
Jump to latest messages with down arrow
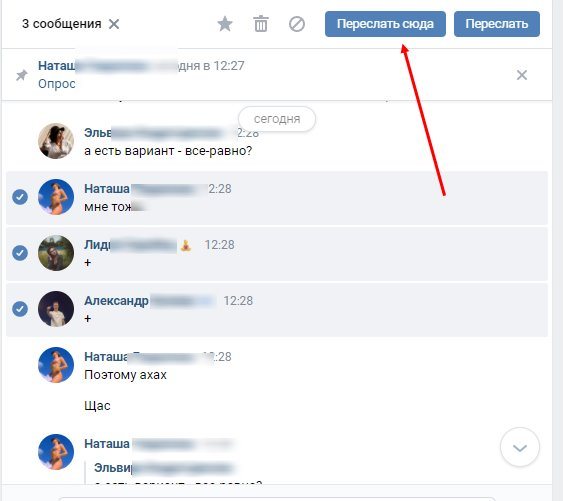click(520, 447)
